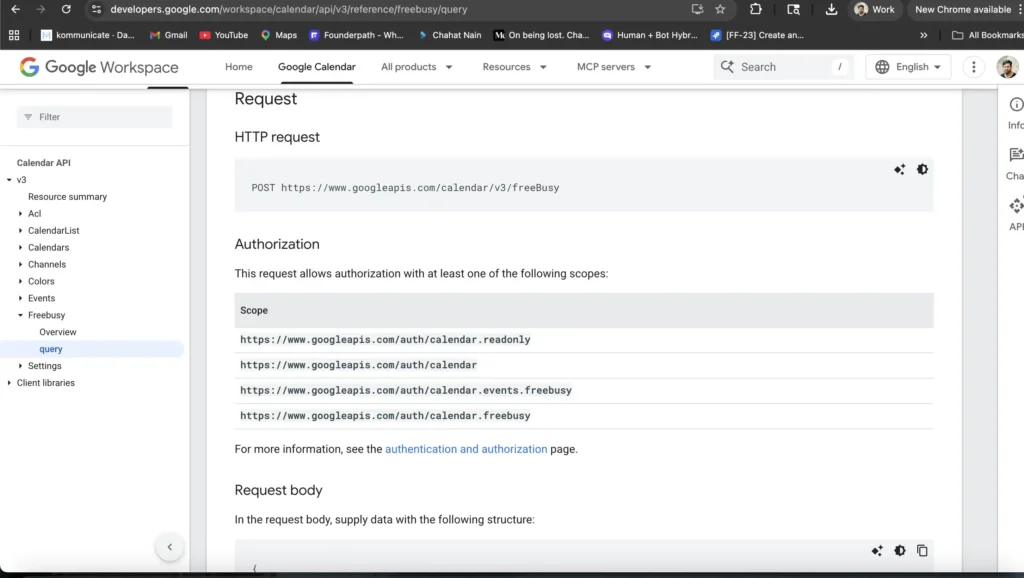Open AI explanation for the HTTP request snippet
This screenshot has height=578, width=1024.
point(899,169)
